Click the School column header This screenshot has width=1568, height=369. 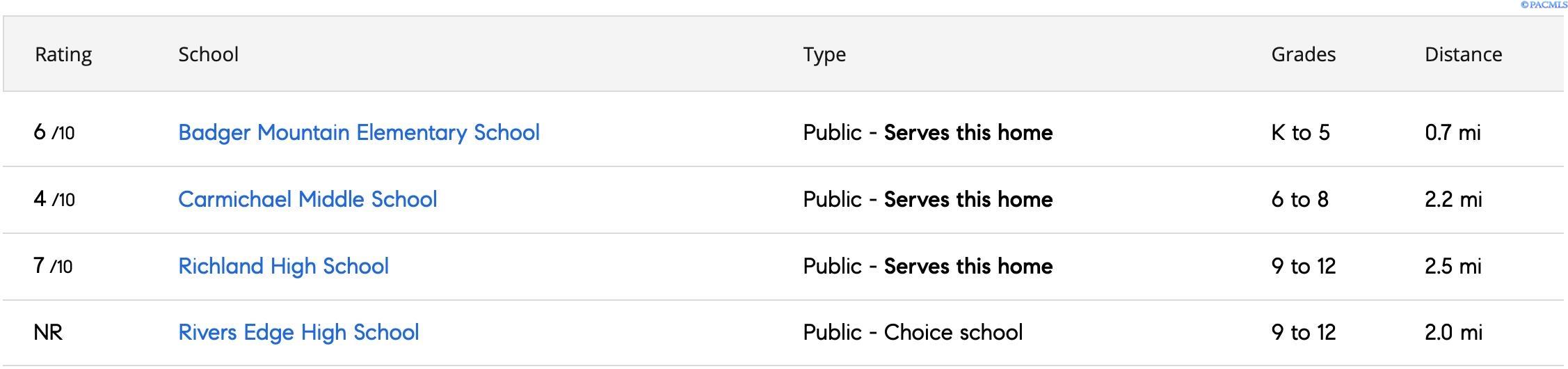[x=208, y=54]
